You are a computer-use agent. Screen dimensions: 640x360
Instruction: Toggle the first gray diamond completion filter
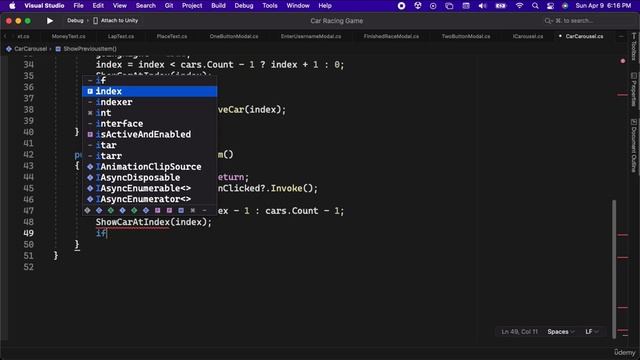(87, 210)
